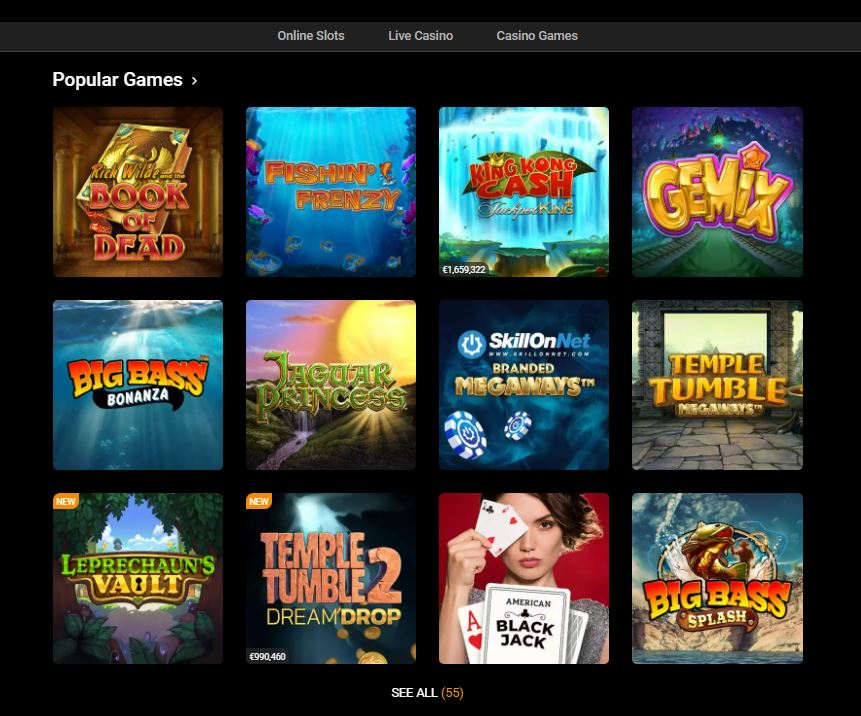Open Big Bass Splash game tile
Viewport: 861px width, 716px height.
coord(717,578)
